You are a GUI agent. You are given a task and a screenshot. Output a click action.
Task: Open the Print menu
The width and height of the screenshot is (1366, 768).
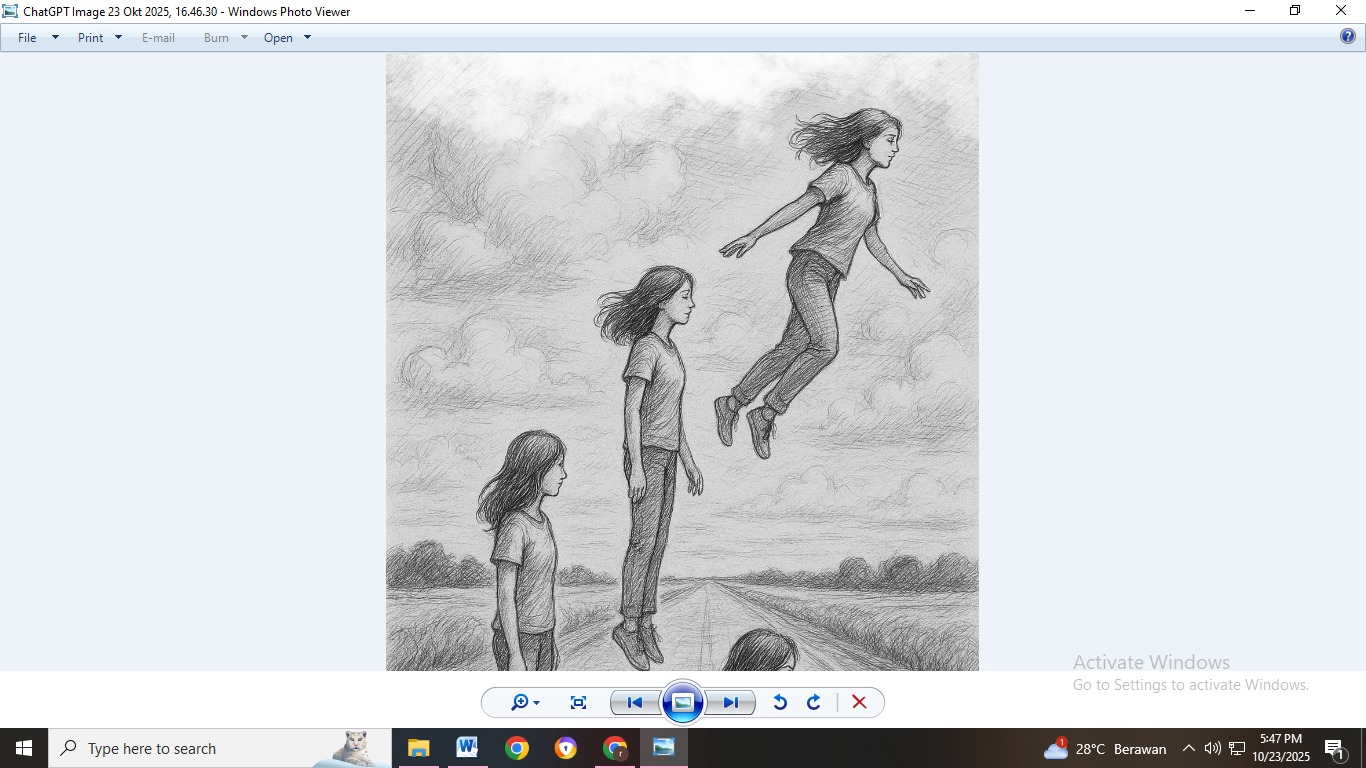(x=91, y=38)
